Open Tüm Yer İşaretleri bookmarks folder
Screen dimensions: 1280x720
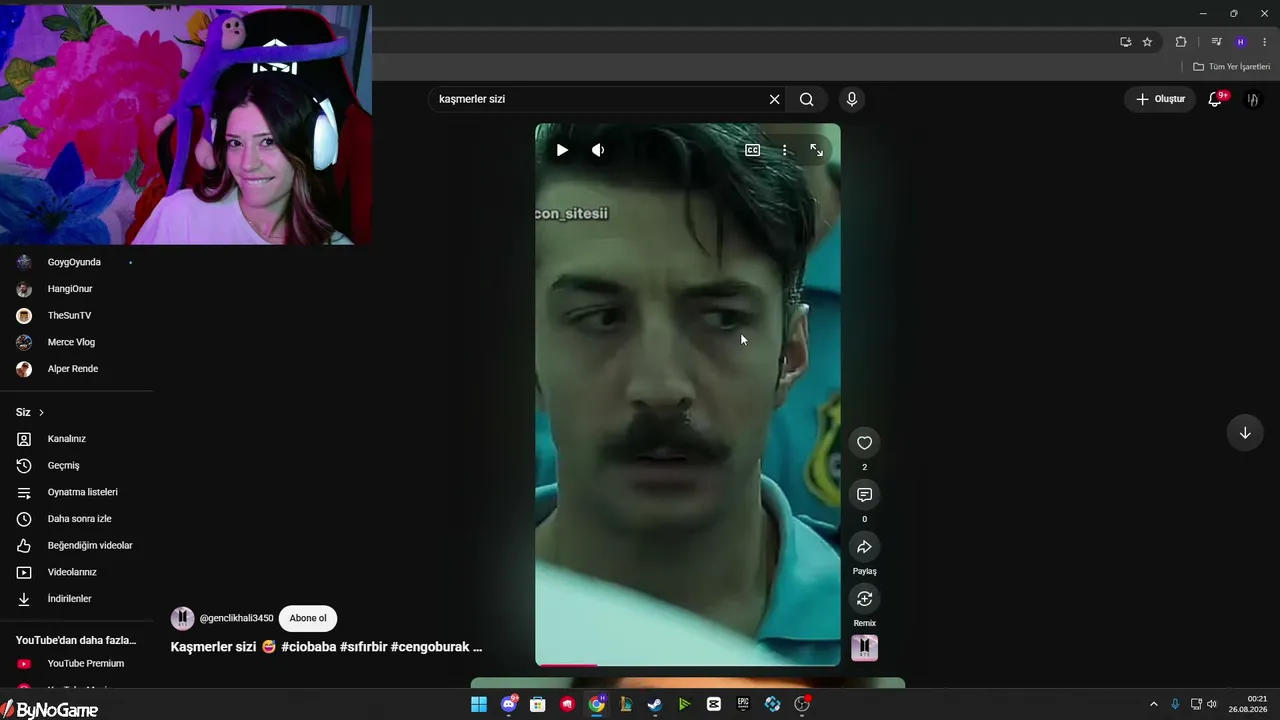point(1231,67)
